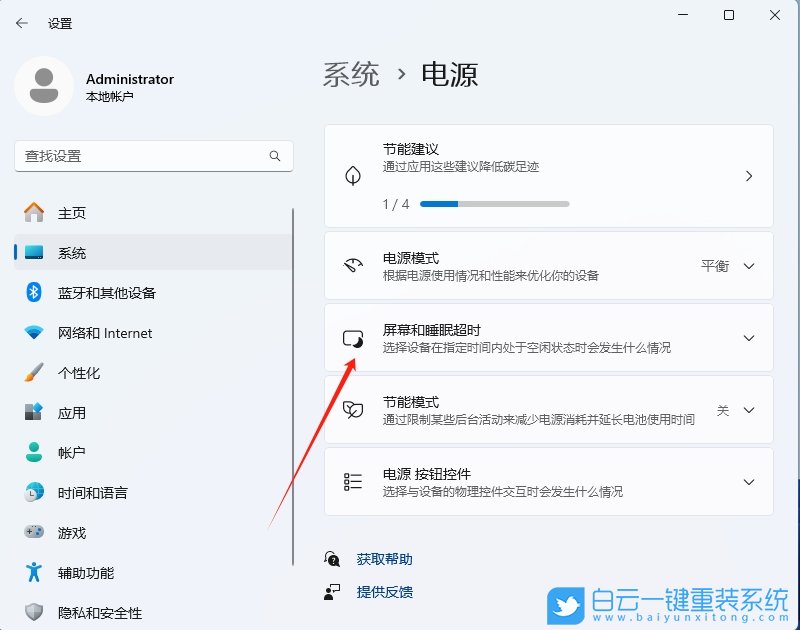
Task: Expand the 节能模式 section
Action: [x=749, y=410]
